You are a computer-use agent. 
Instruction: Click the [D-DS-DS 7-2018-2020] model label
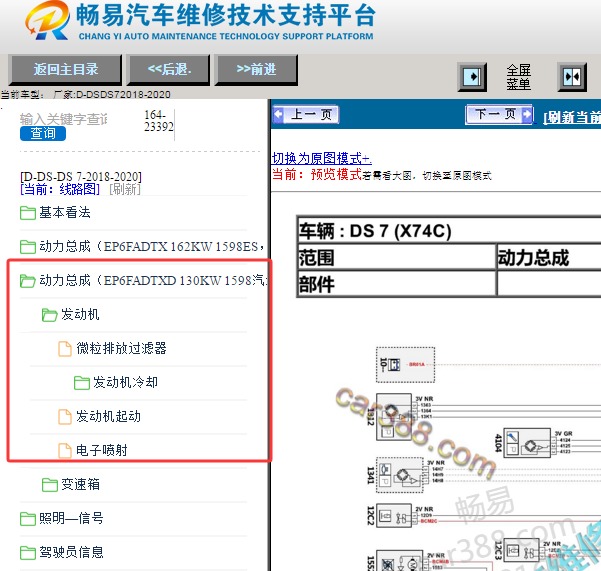coord(81,177)
